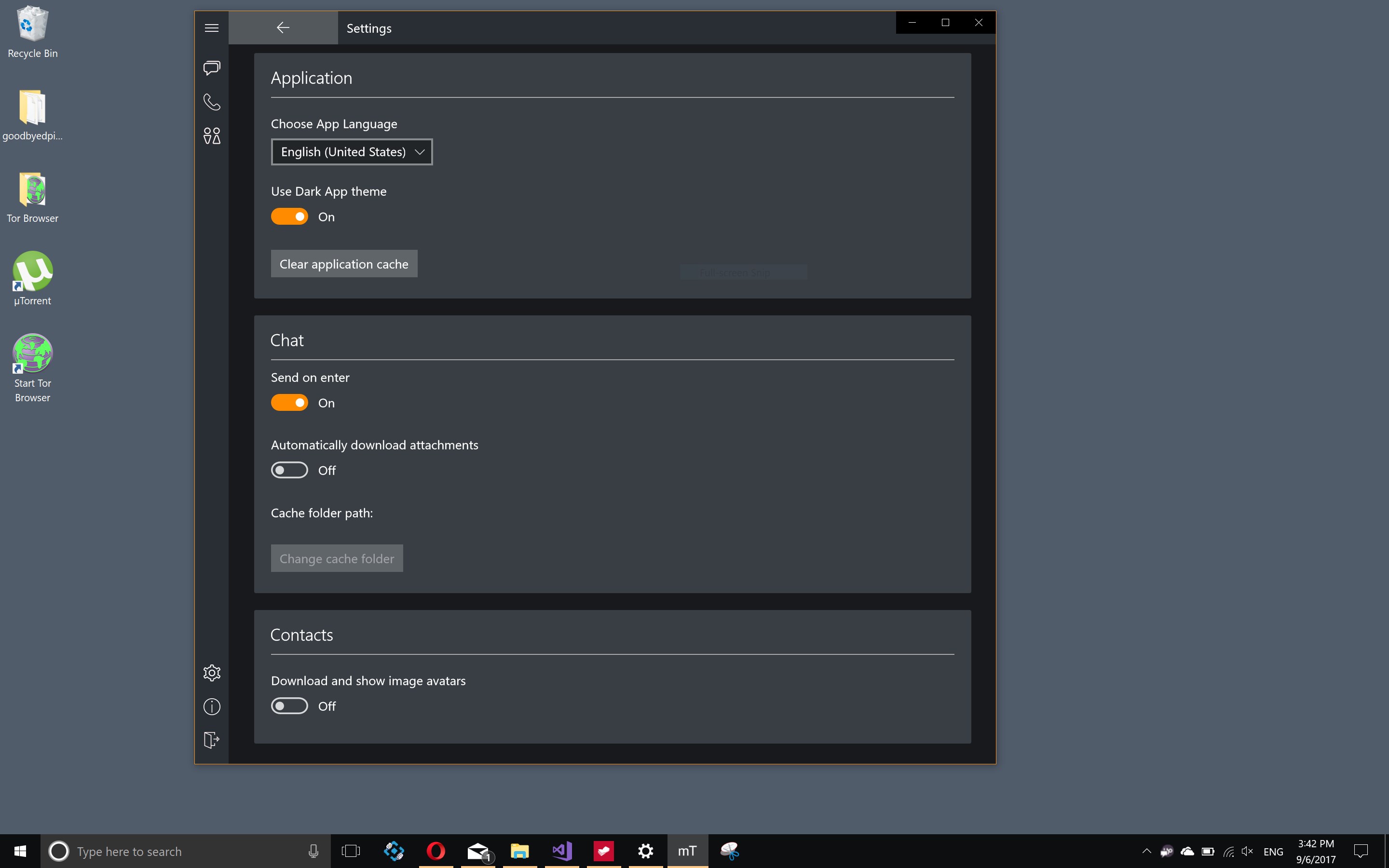Open Settings via the gear icon in sidebar
1389x868 pixels.
(212, 673)
